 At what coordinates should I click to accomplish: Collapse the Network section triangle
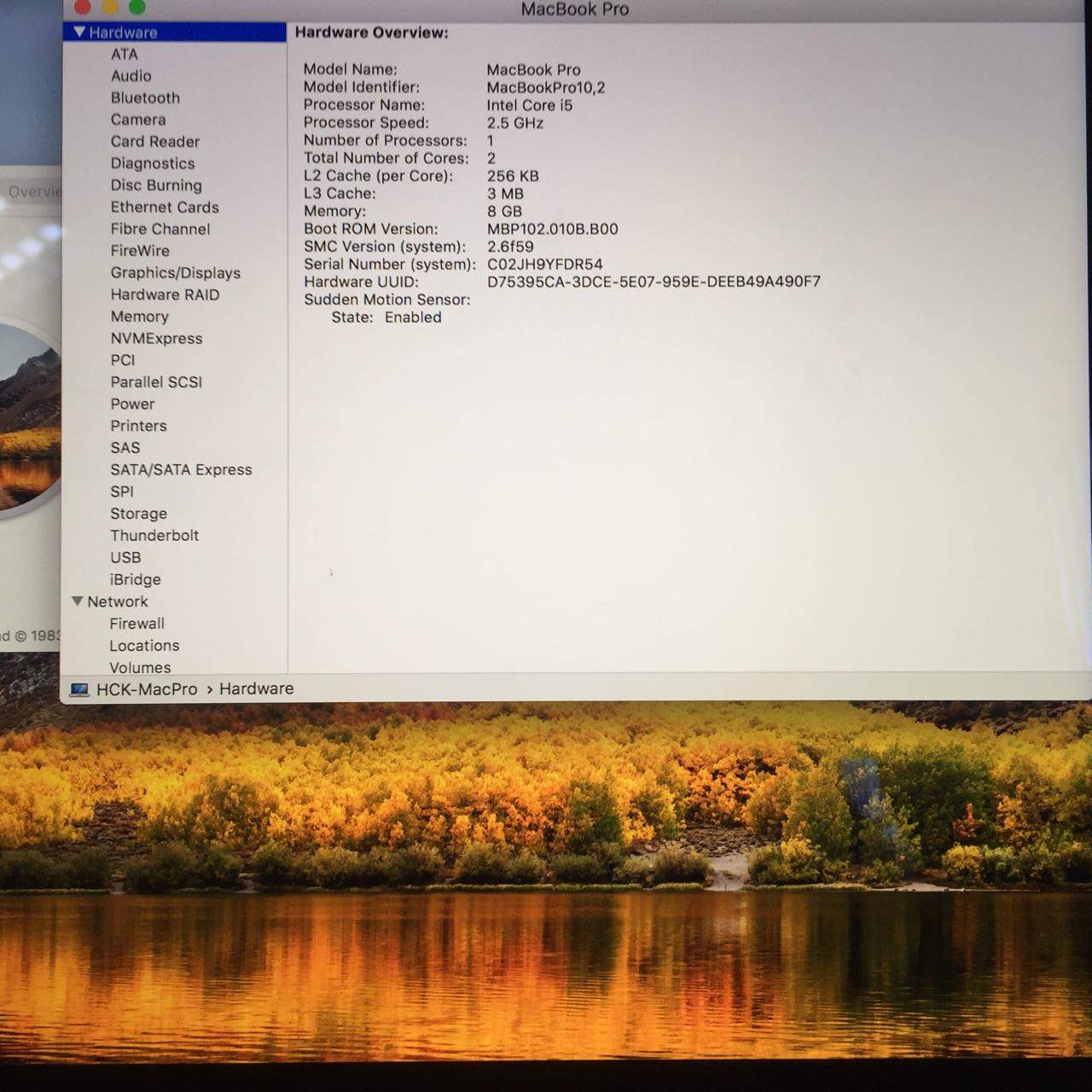pos(78,601)
